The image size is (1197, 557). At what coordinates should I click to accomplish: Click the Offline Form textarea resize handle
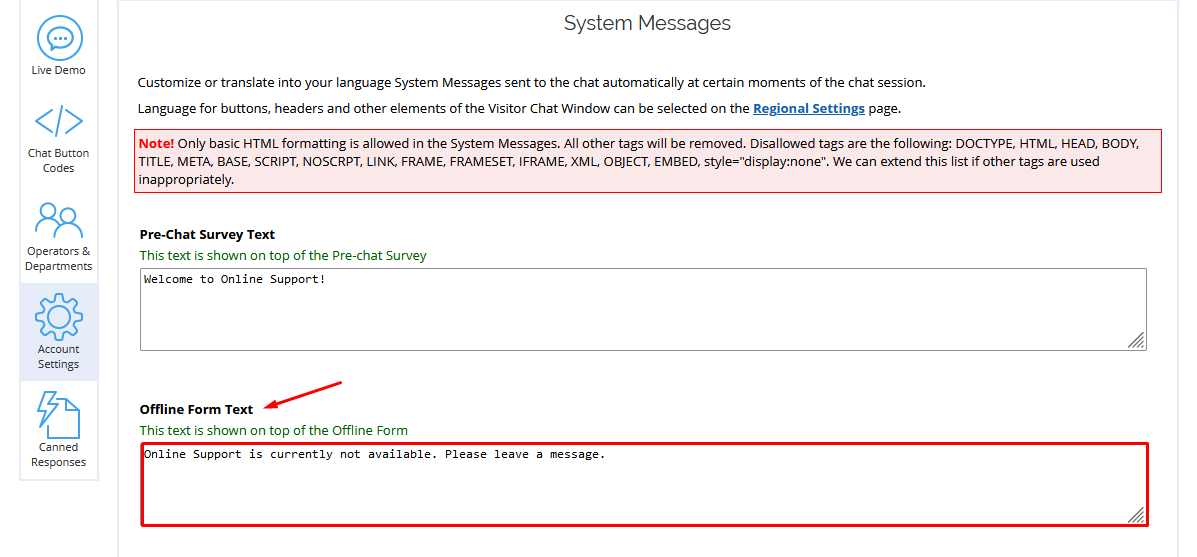[x=1136, y=515]
